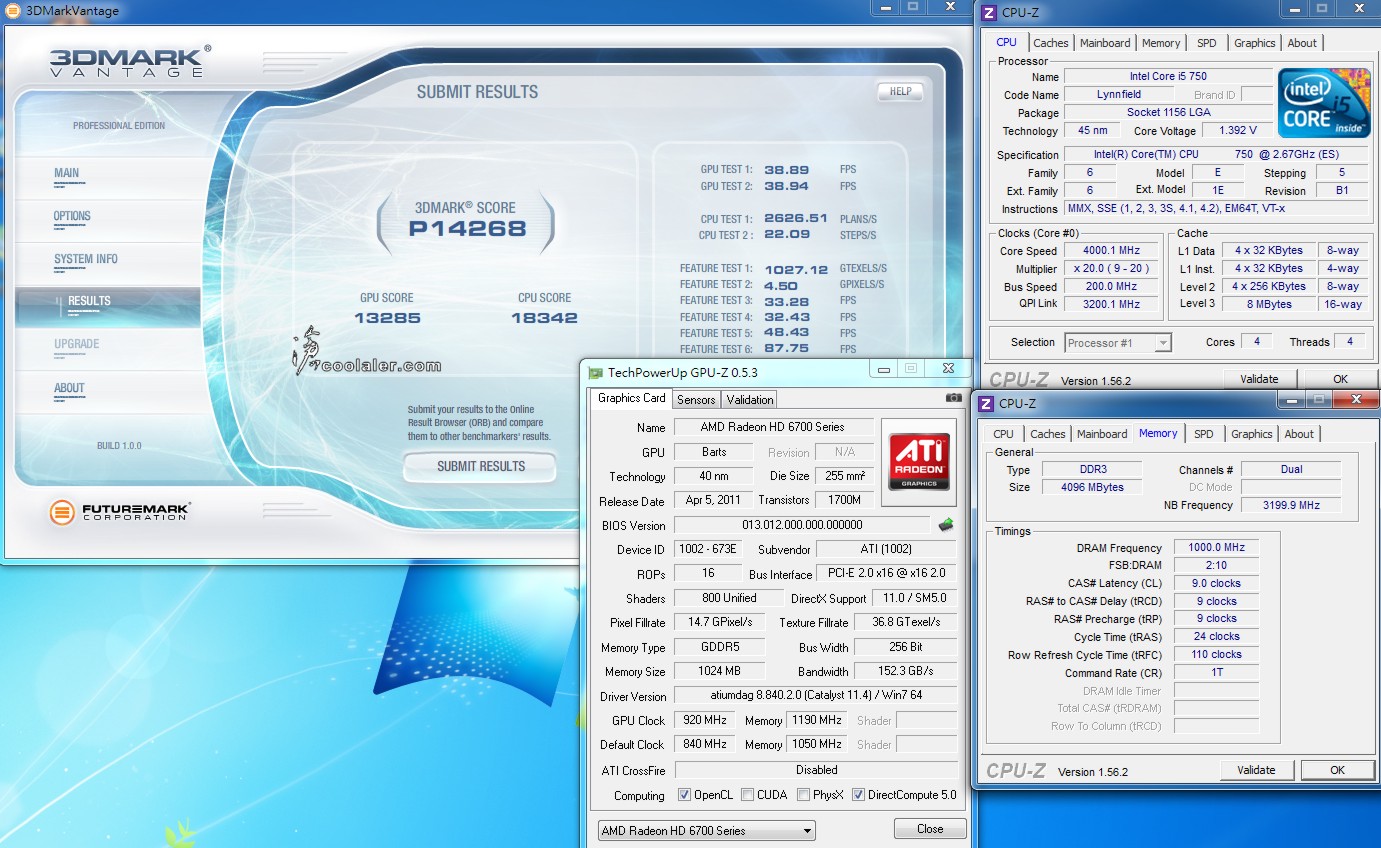Viewport: 1381px width, 848px height.
Task: Click the GPU-Z title bar icon
Action: 596,372
